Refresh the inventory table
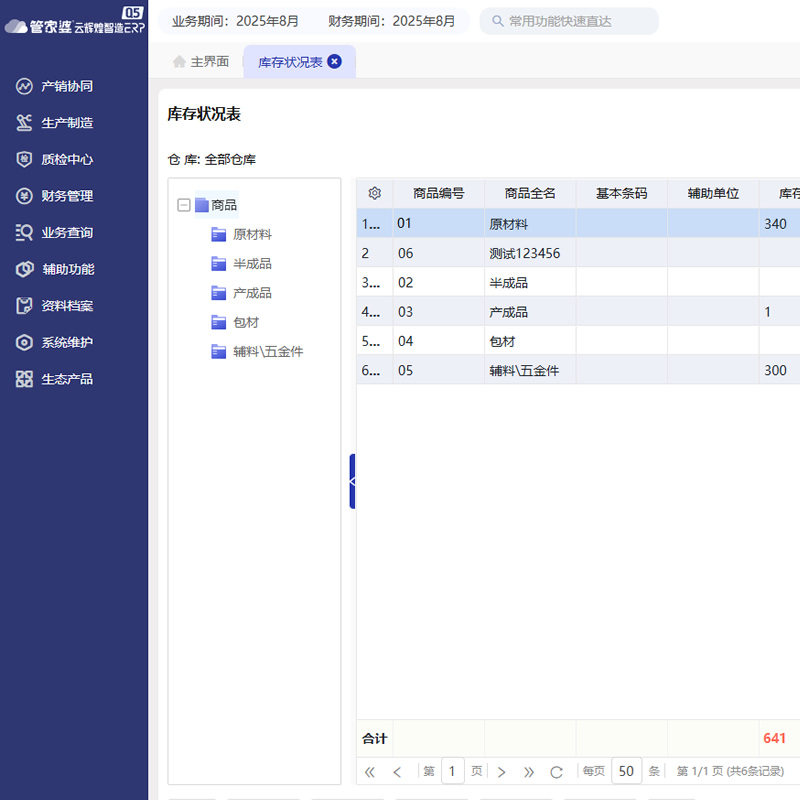Screen dimensions: 800x800 pyautogui.click(x=556, y=772)
